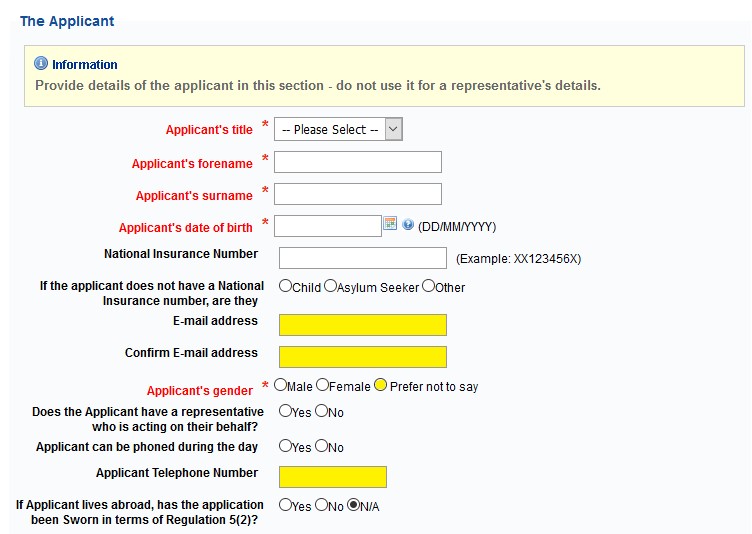Click the yellow E-mail address field
Image resolution: width=752 pixels, height=534 pixels.
363,325
